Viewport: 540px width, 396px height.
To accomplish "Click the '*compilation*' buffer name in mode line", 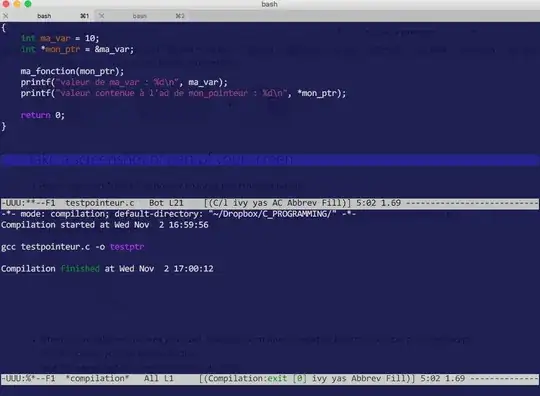I will point(97,378).
